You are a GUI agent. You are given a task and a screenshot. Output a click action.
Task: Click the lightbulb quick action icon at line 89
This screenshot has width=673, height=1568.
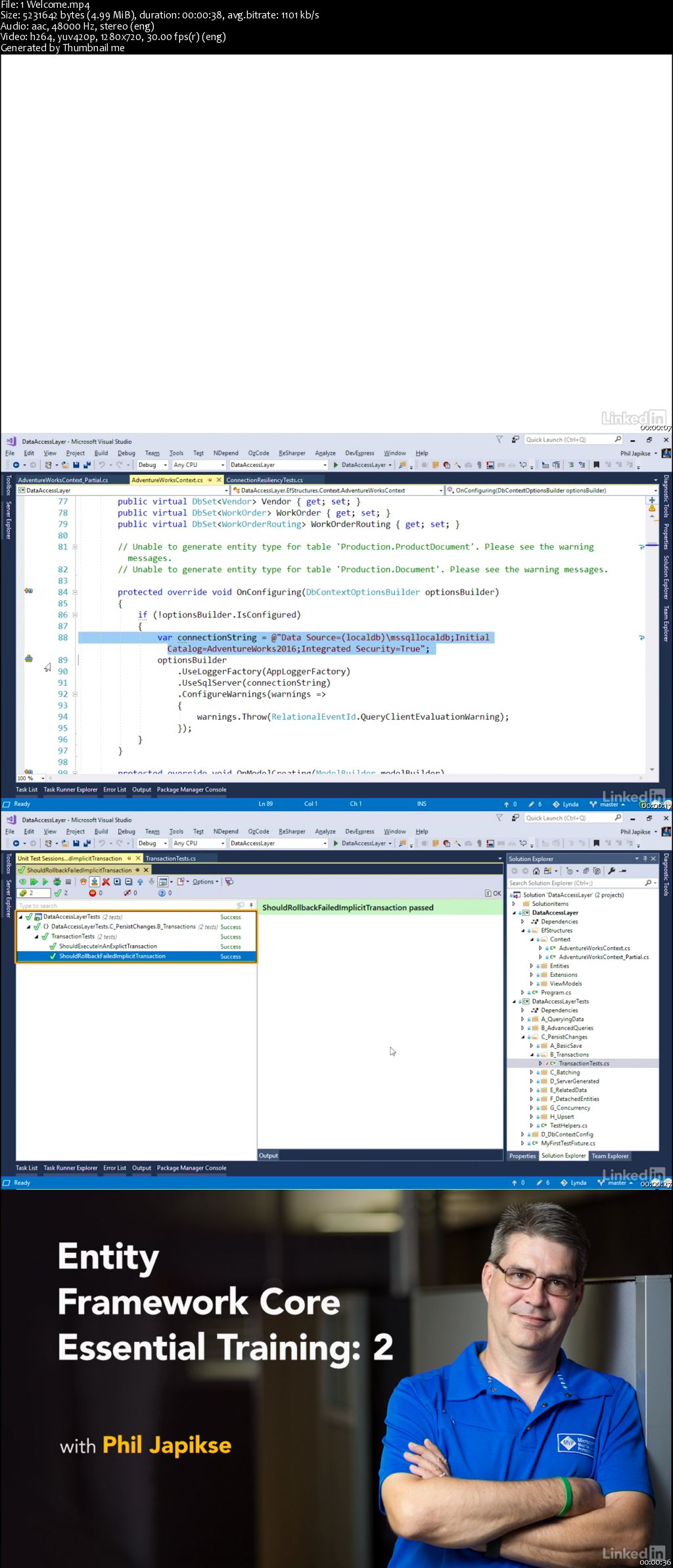click(29, 658)
